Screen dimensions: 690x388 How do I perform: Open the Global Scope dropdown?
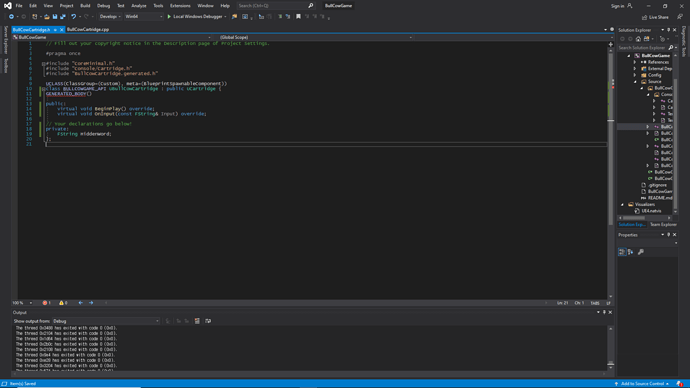coord(316,37)
